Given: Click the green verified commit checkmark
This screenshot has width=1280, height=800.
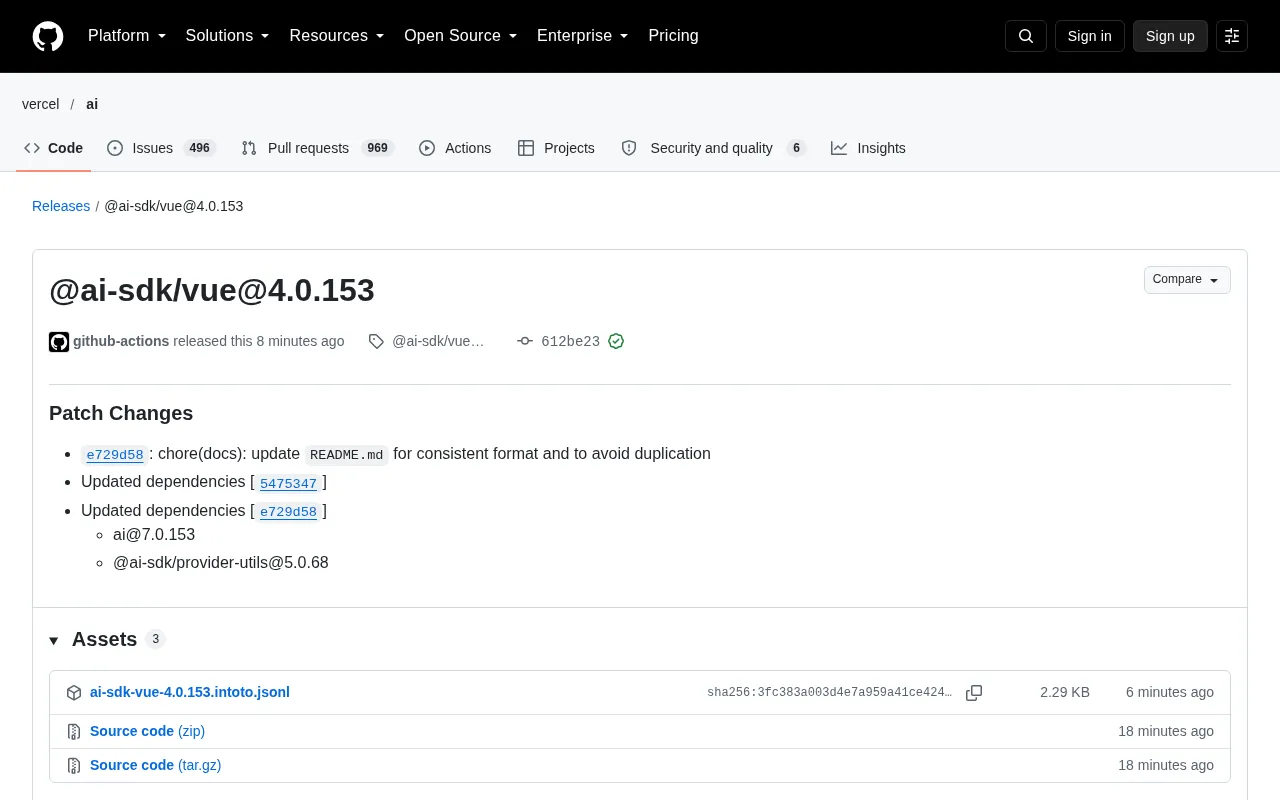Looking at the screenshot, I should point(616,341).
